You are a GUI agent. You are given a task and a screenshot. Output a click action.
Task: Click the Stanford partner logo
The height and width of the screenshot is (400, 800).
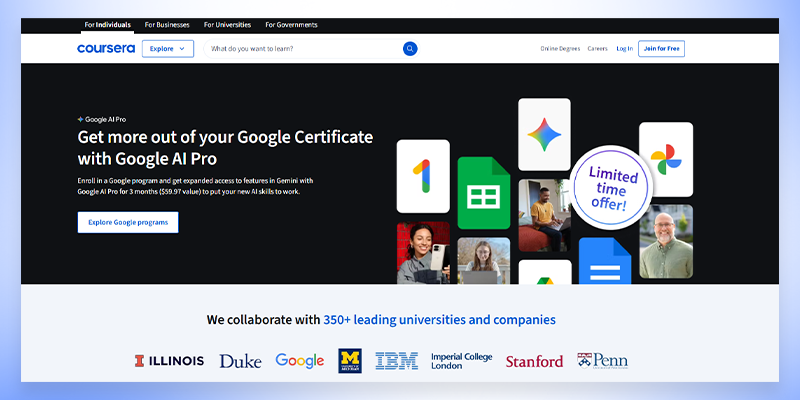[x=534, y=361]
